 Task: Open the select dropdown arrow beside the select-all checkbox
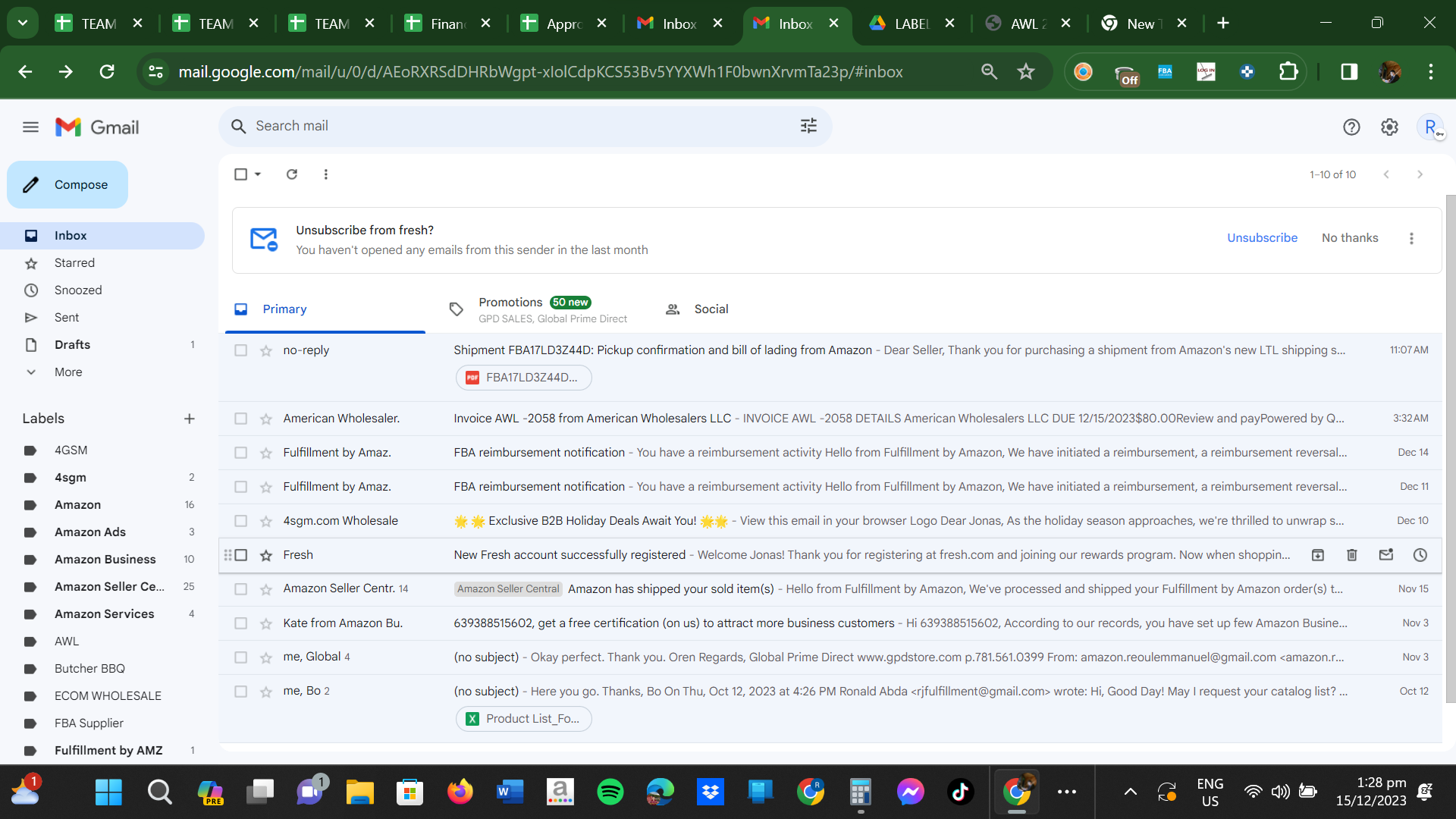(258, 174)
